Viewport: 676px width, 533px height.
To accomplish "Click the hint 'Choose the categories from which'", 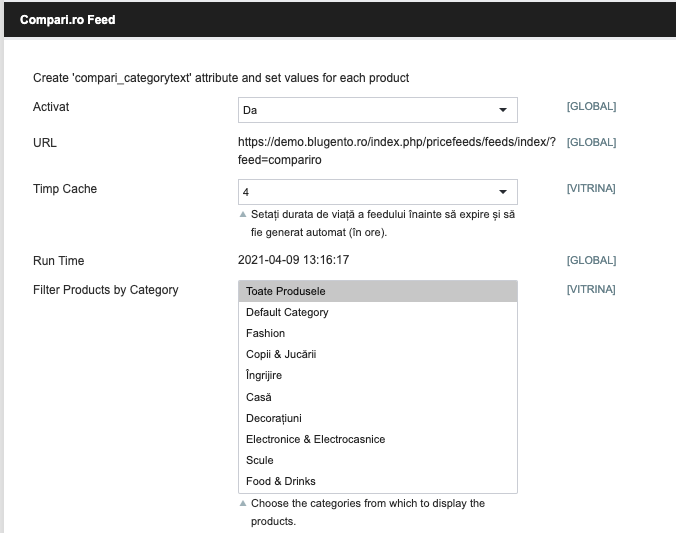I will point(368,512).
